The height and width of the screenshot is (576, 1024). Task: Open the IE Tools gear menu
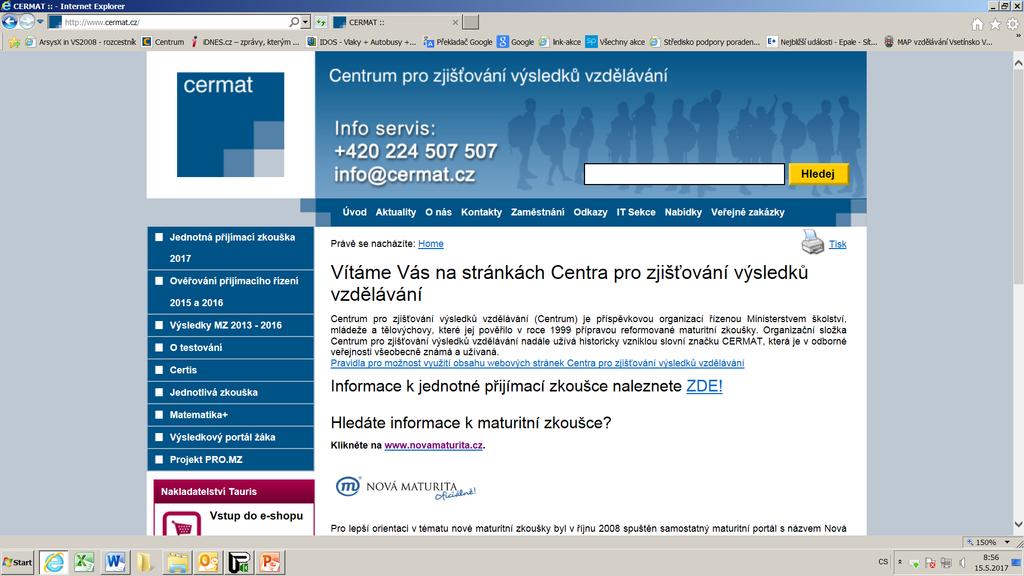(x=1012, y=24)
